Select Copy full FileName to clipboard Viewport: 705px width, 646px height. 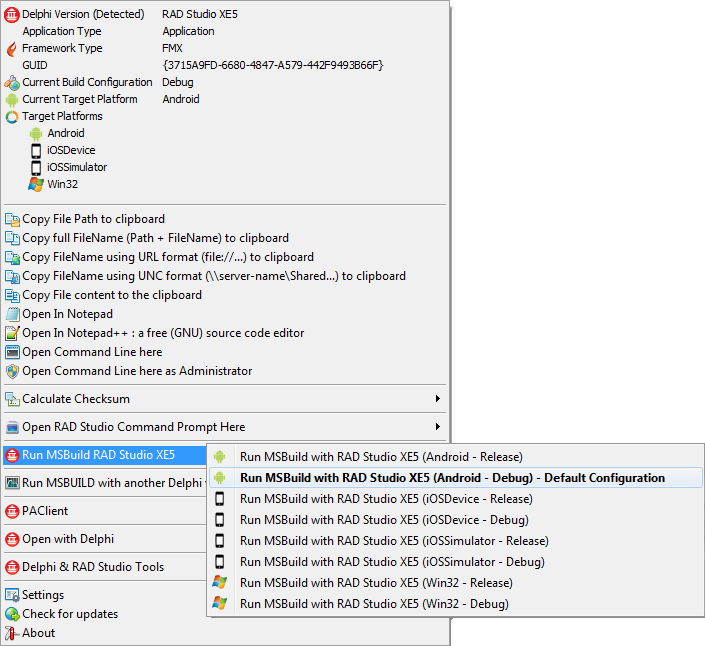pyautogui.click(x=225, y=238)
